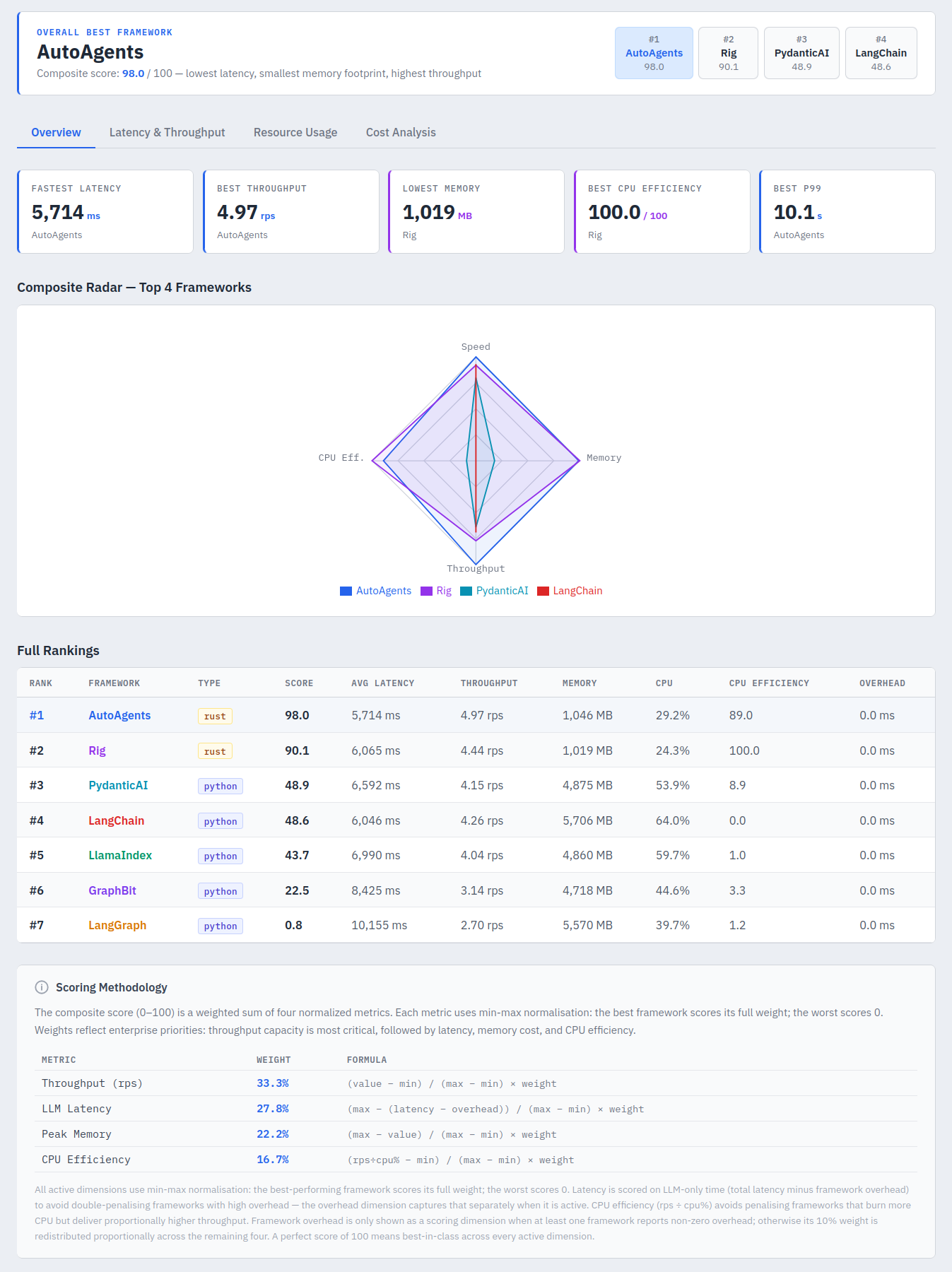952x1272 pixels.
Task: Click the Throughput (rps) metric row
Action: 476,1083
